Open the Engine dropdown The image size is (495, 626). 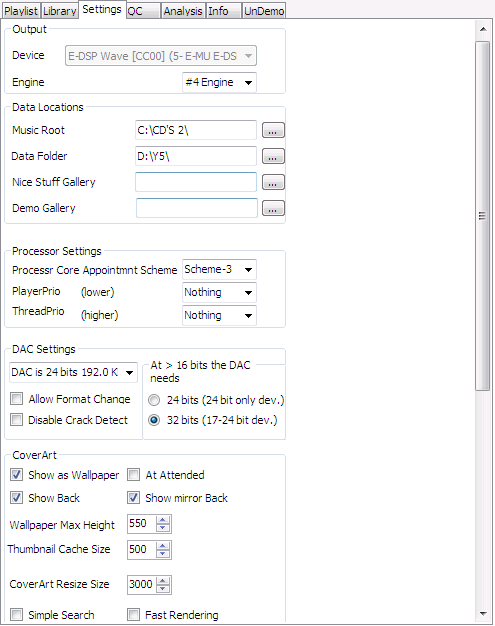click(x=219, y=82)
